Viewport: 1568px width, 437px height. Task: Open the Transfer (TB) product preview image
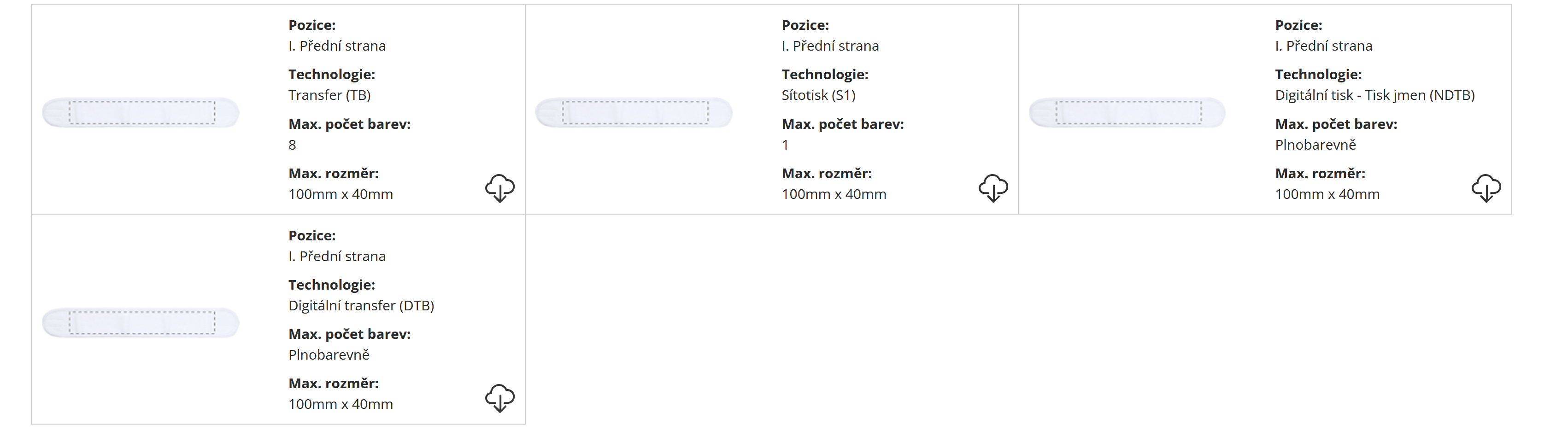141,113
